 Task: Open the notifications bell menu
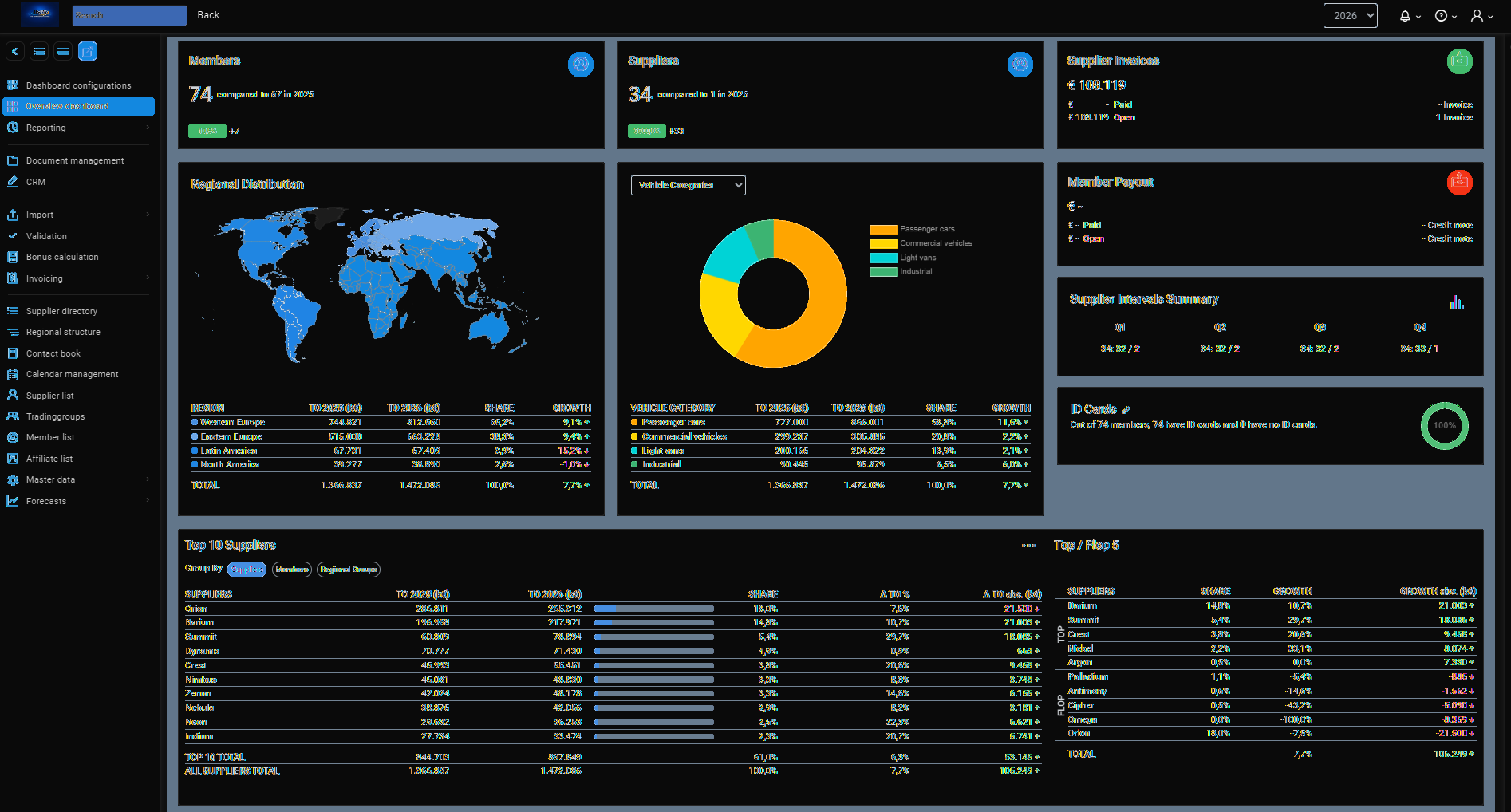(1410, 16)
